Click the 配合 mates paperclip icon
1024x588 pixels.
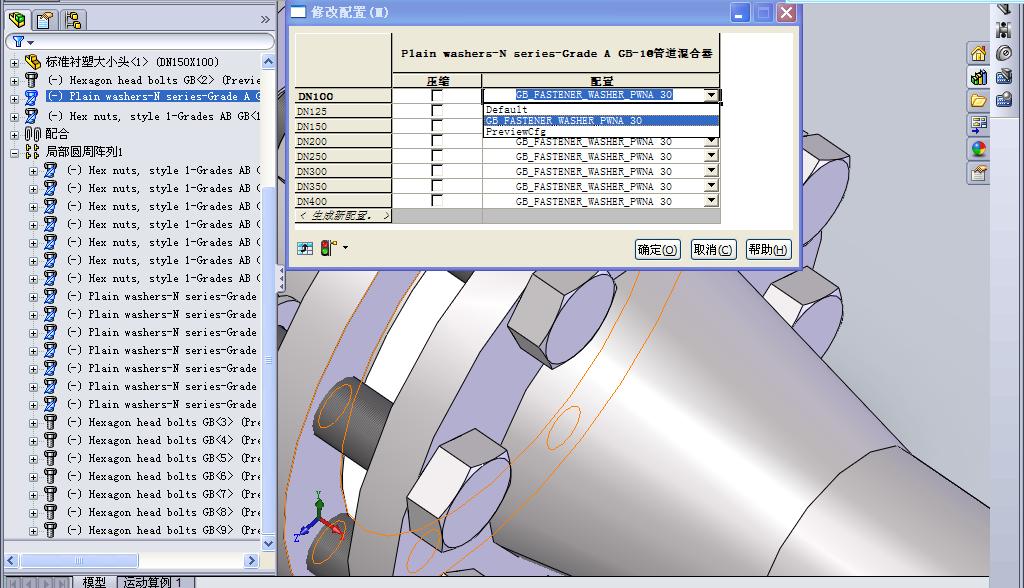pos(33,134)
